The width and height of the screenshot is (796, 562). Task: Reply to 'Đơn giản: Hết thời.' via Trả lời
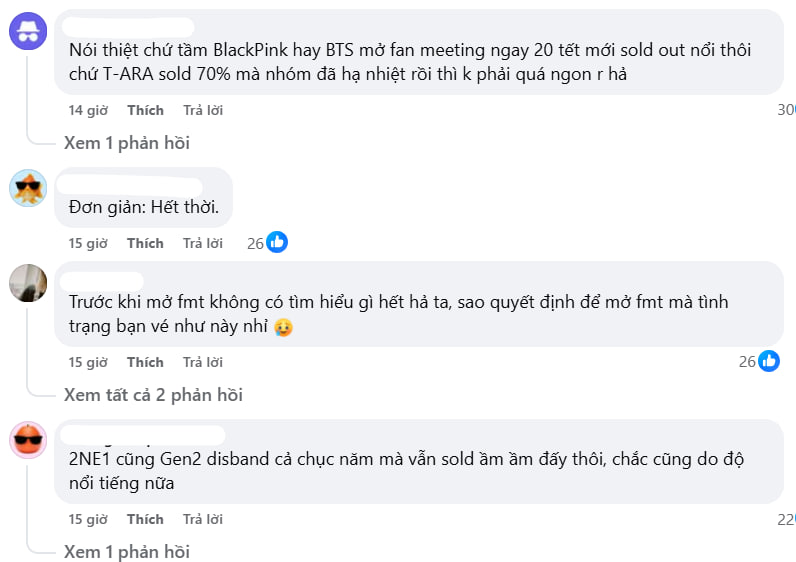(203, 243)
